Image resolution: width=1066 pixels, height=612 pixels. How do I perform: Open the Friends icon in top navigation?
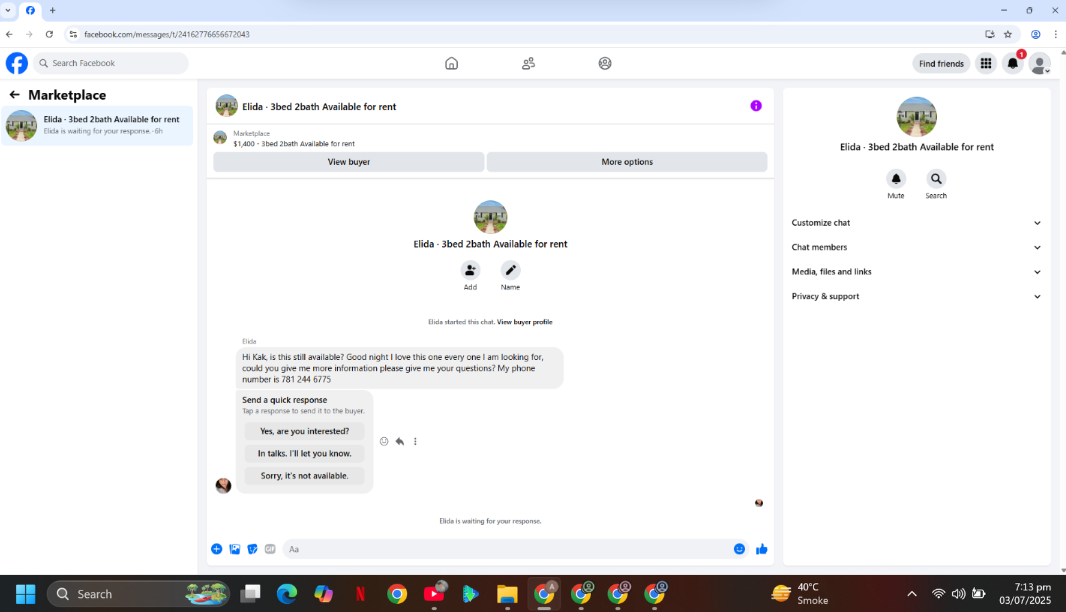click(x=528, y=63)
